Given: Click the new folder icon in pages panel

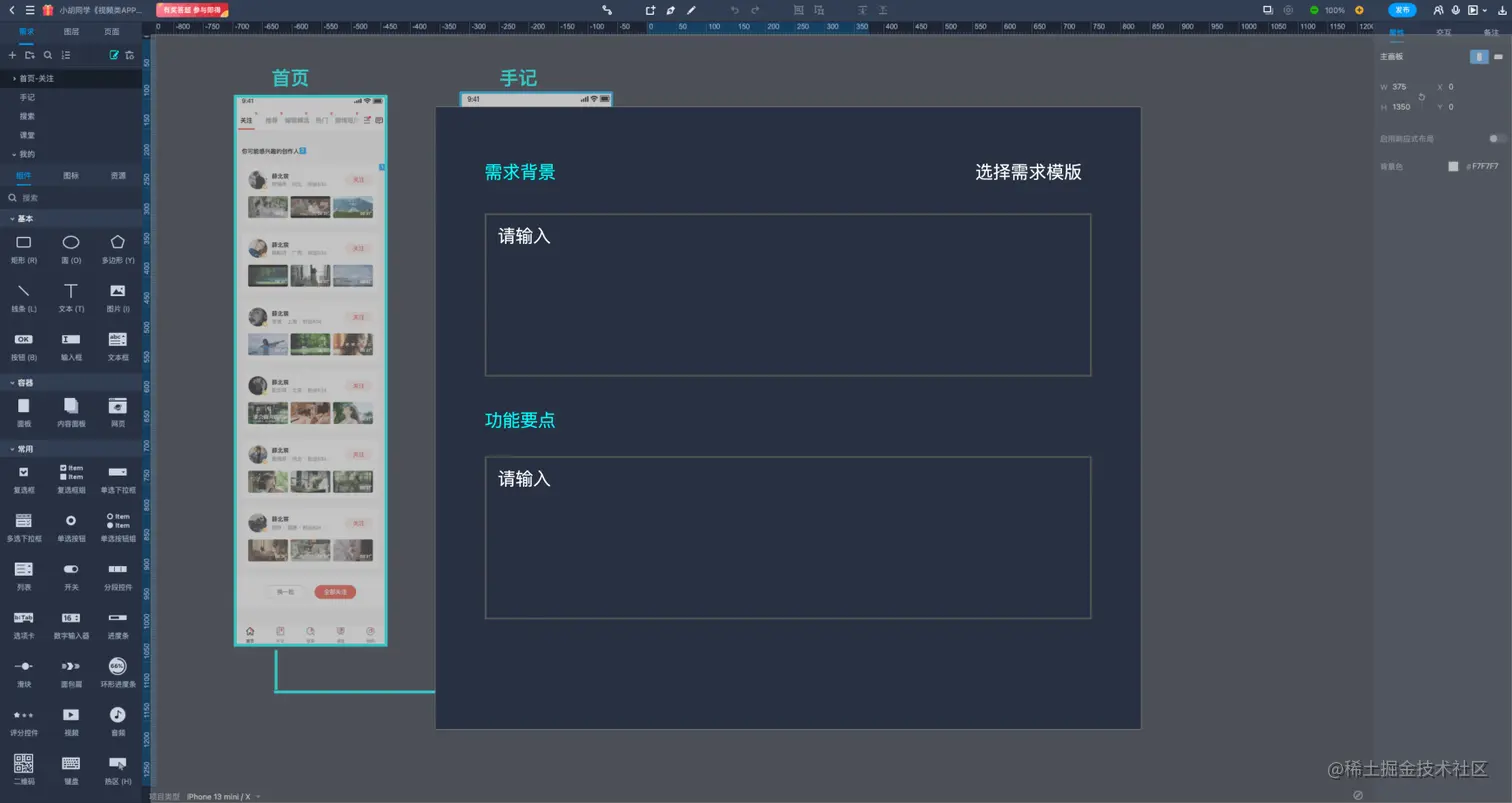Looking at the screenshot, I should [30, 55].
